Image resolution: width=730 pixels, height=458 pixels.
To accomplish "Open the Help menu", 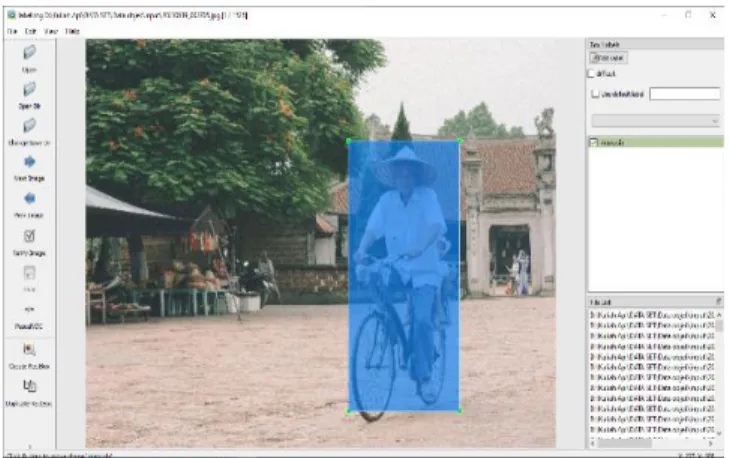I will point(72,31).
